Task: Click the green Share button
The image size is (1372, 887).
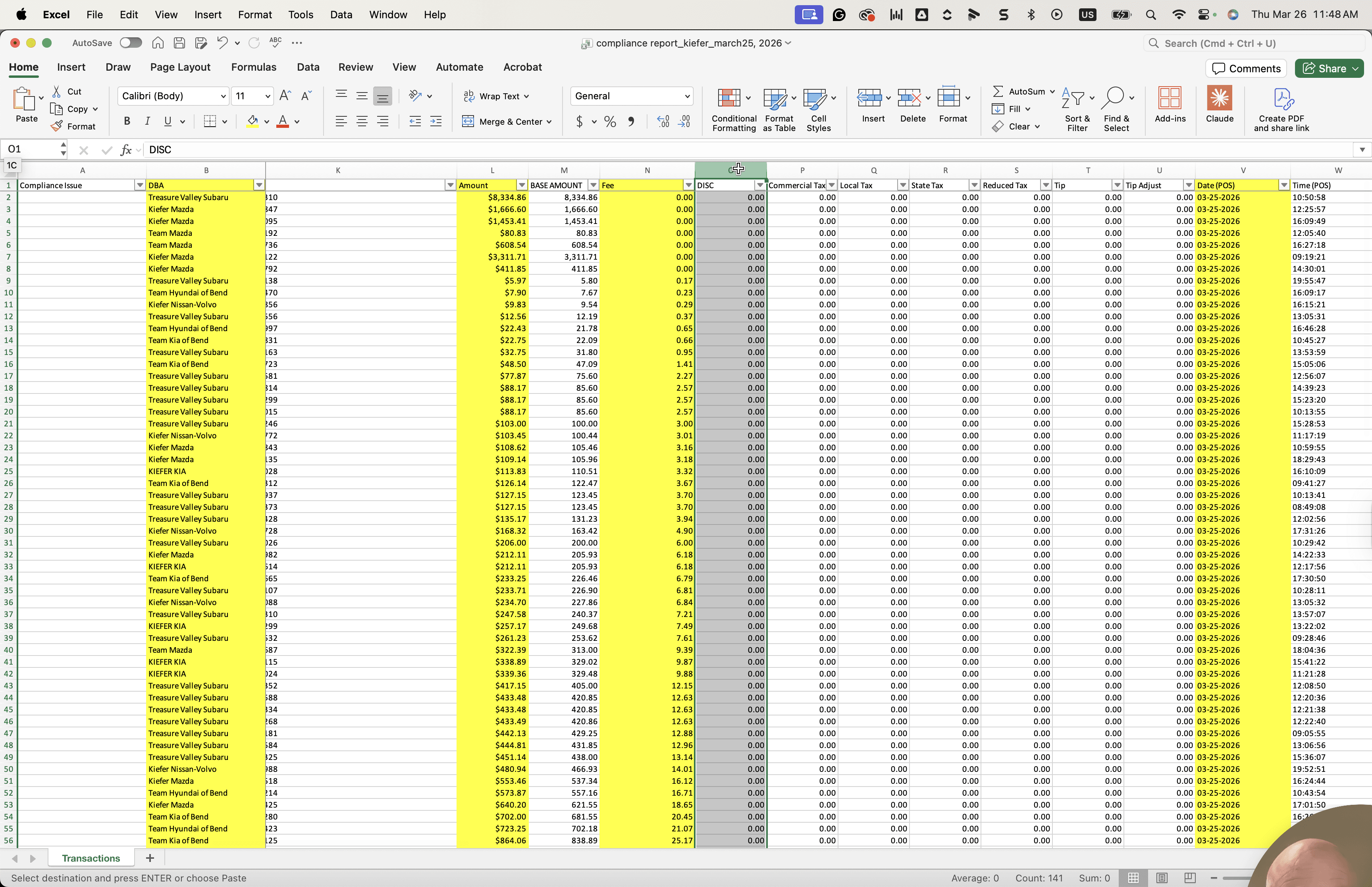Action: tap(1329, 69)
